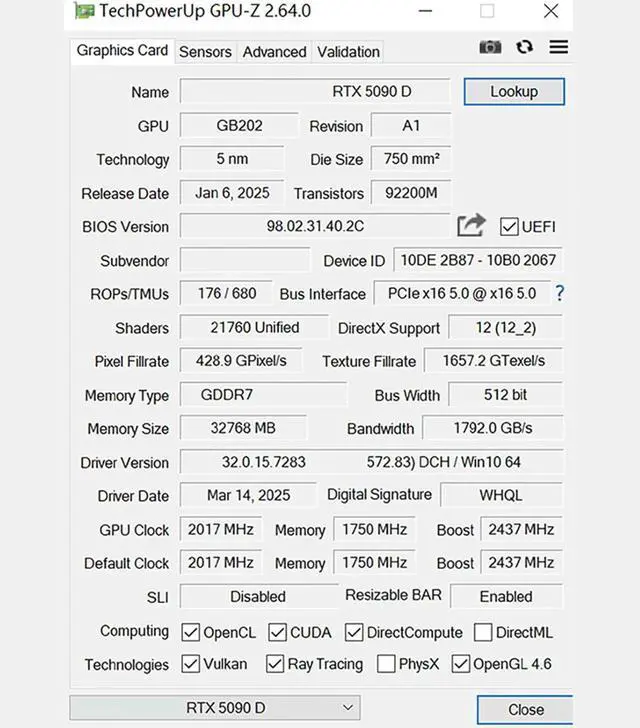Click the Name field showing RTX 5090 D

pyautogui.click(x=315, y=92)
